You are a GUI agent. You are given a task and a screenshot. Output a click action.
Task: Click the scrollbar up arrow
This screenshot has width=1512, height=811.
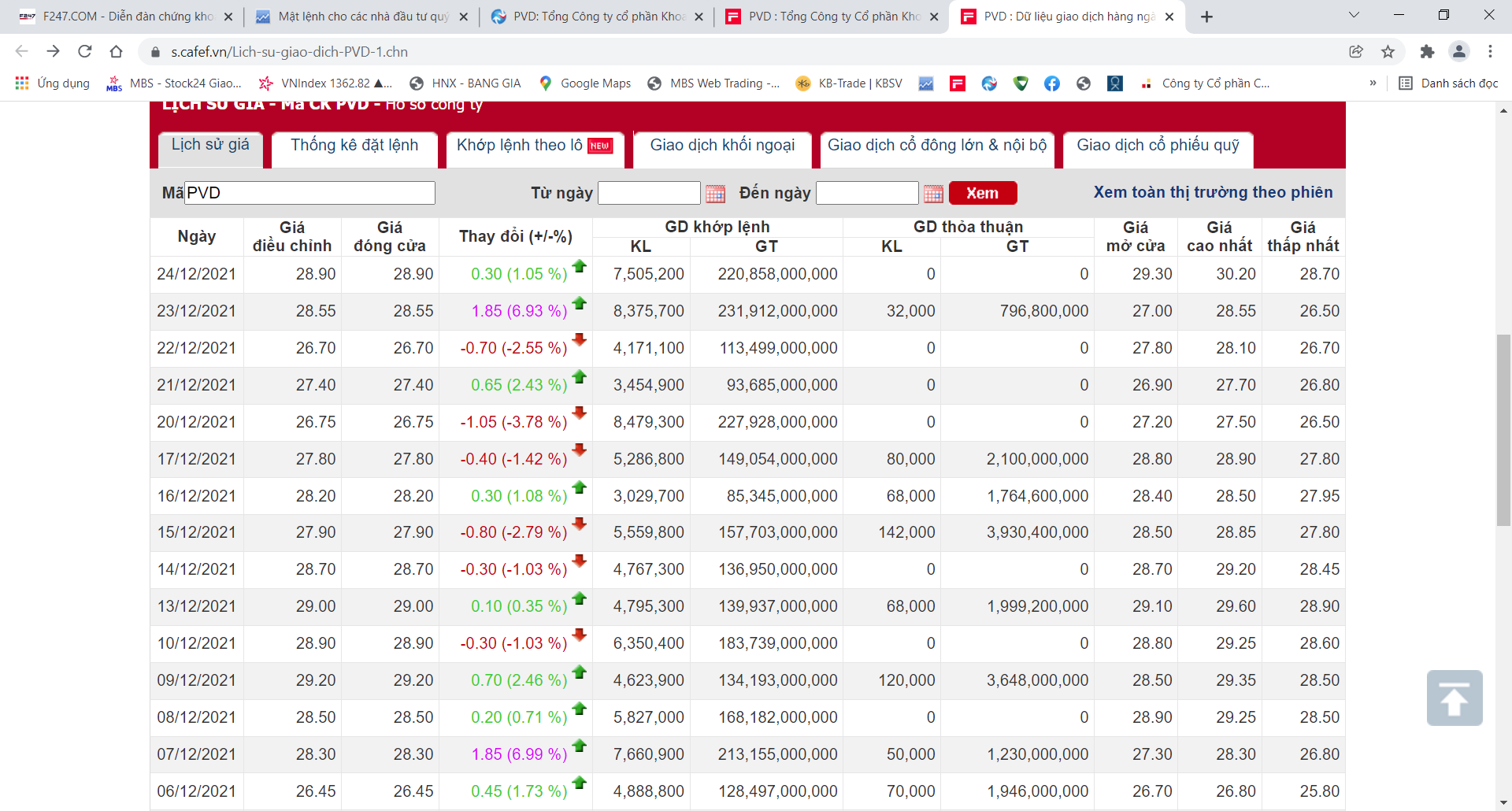[1504, 111]
